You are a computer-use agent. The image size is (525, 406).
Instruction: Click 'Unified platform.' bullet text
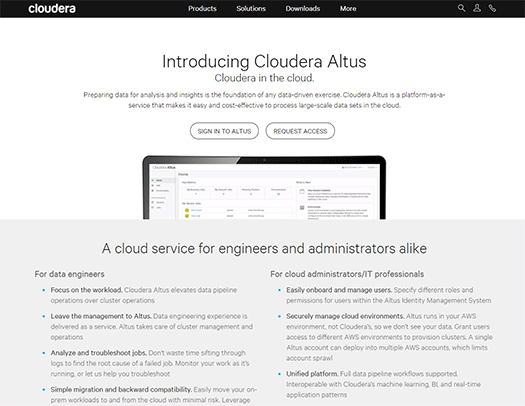click(x=312, y=374)
